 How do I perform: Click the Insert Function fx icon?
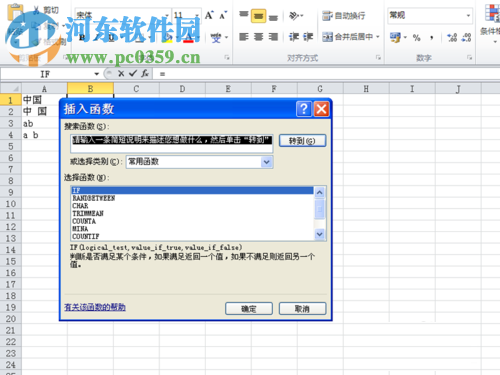pyautogui.click(x=145, y=73)
